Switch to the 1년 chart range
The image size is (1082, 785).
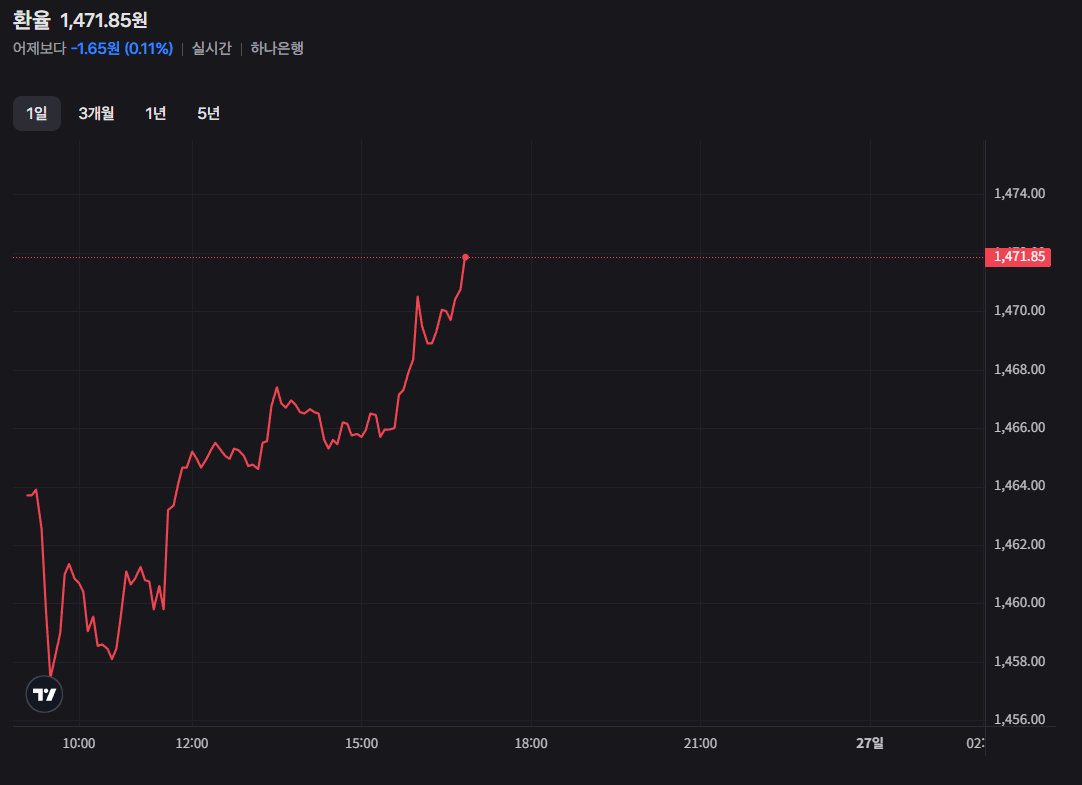click(x=155, y=114)
